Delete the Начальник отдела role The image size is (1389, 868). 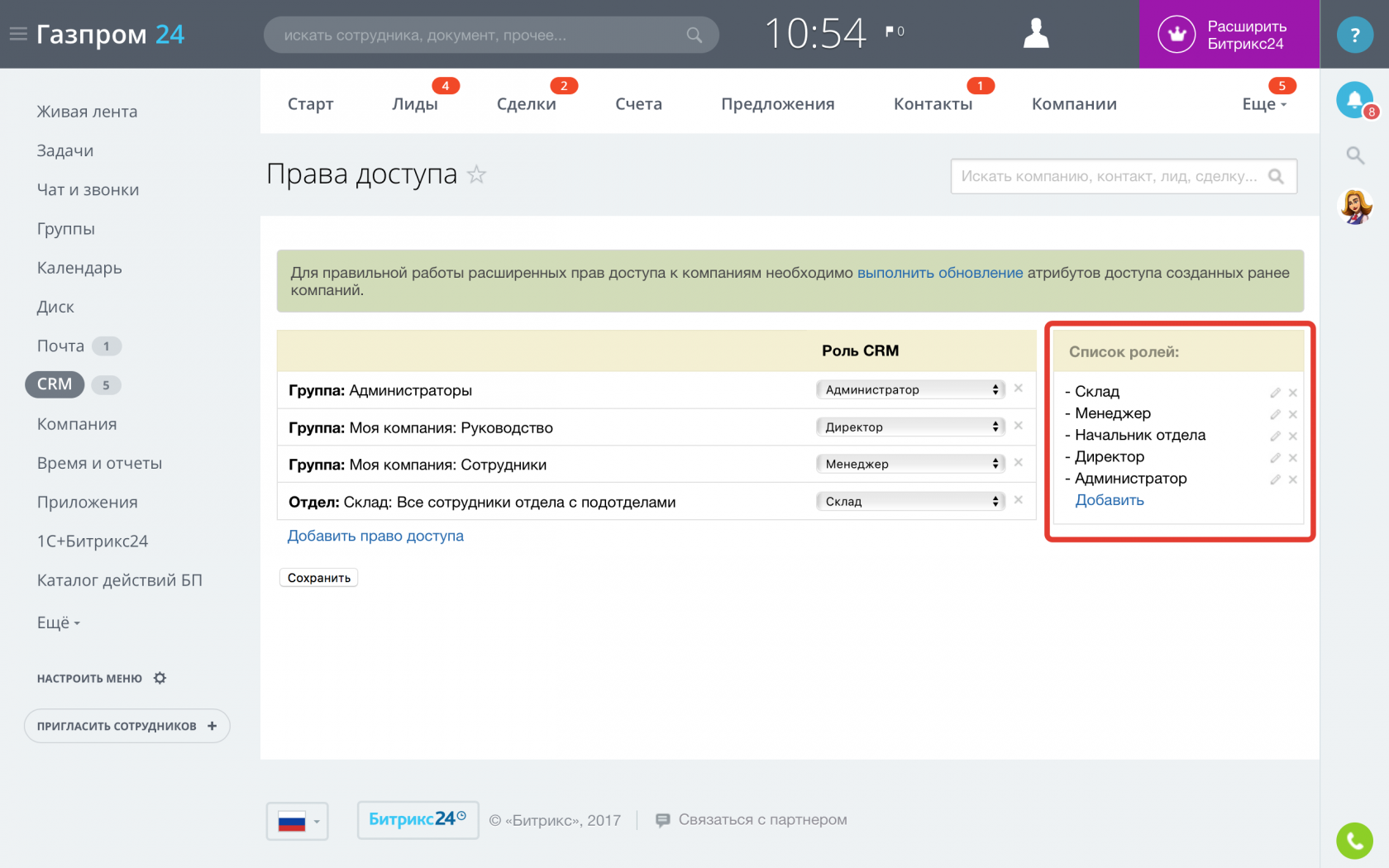(1292, 436)
